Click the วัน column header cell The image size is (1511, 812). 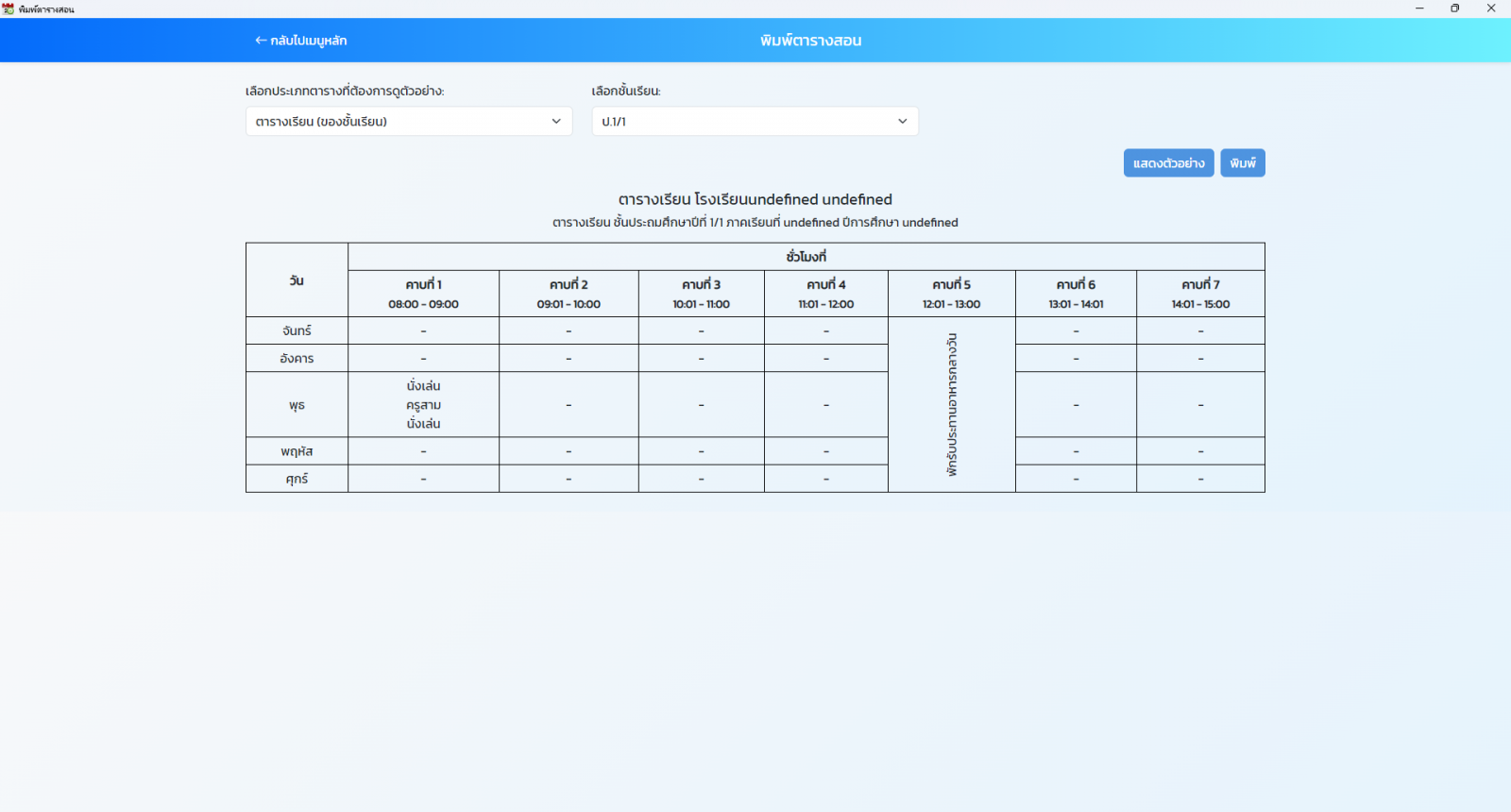pos(297,280)
